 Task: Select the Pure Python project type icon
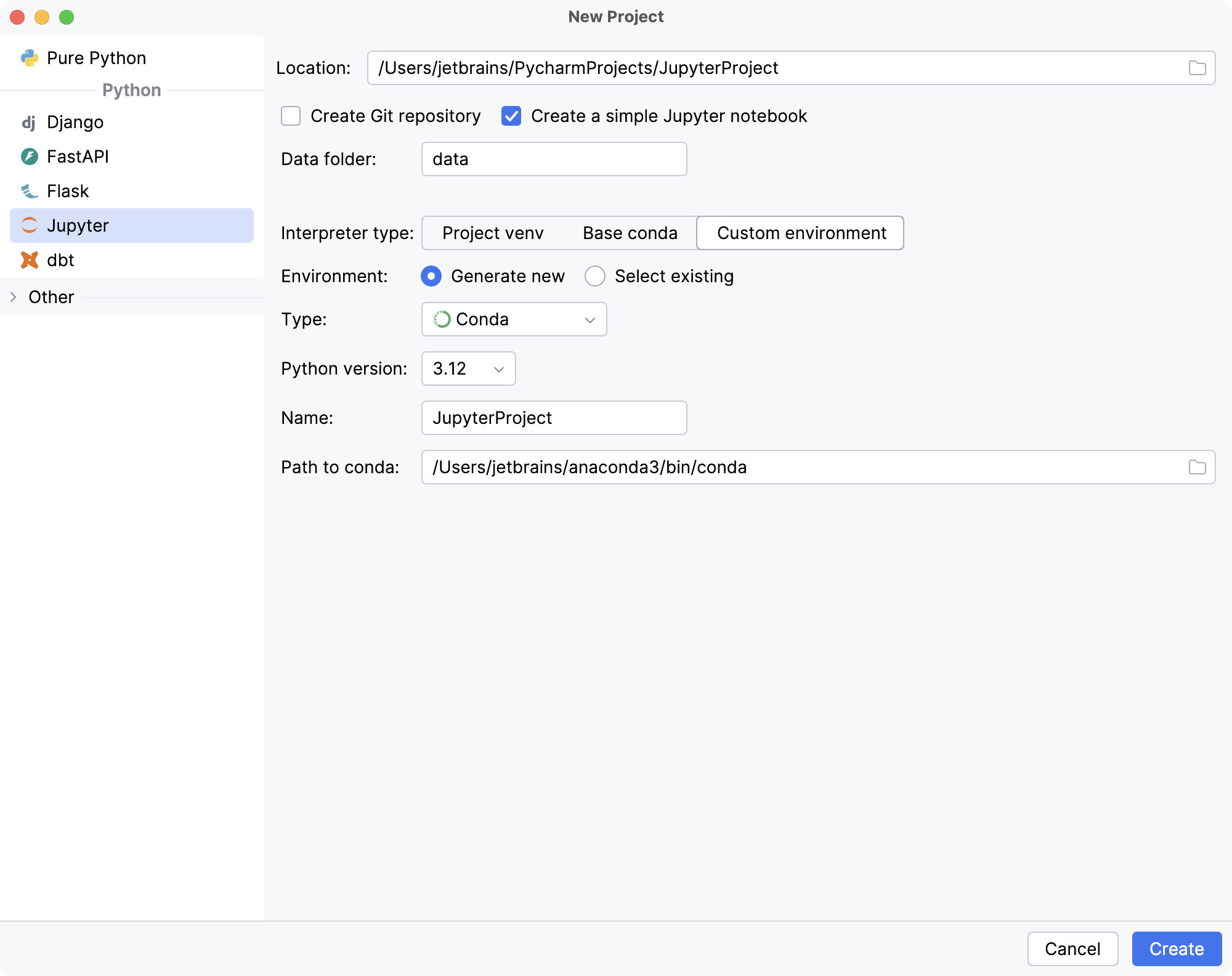29,57
